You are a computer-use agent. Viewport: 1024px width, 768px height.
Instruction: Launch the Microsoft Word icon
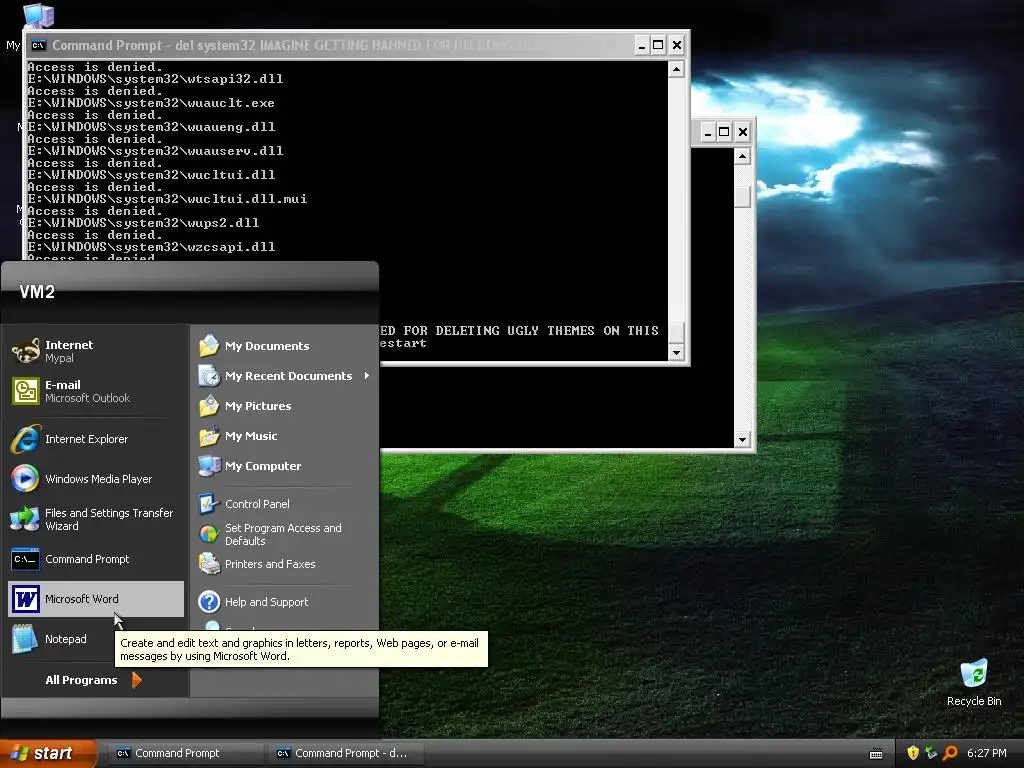tap(26, 599)
